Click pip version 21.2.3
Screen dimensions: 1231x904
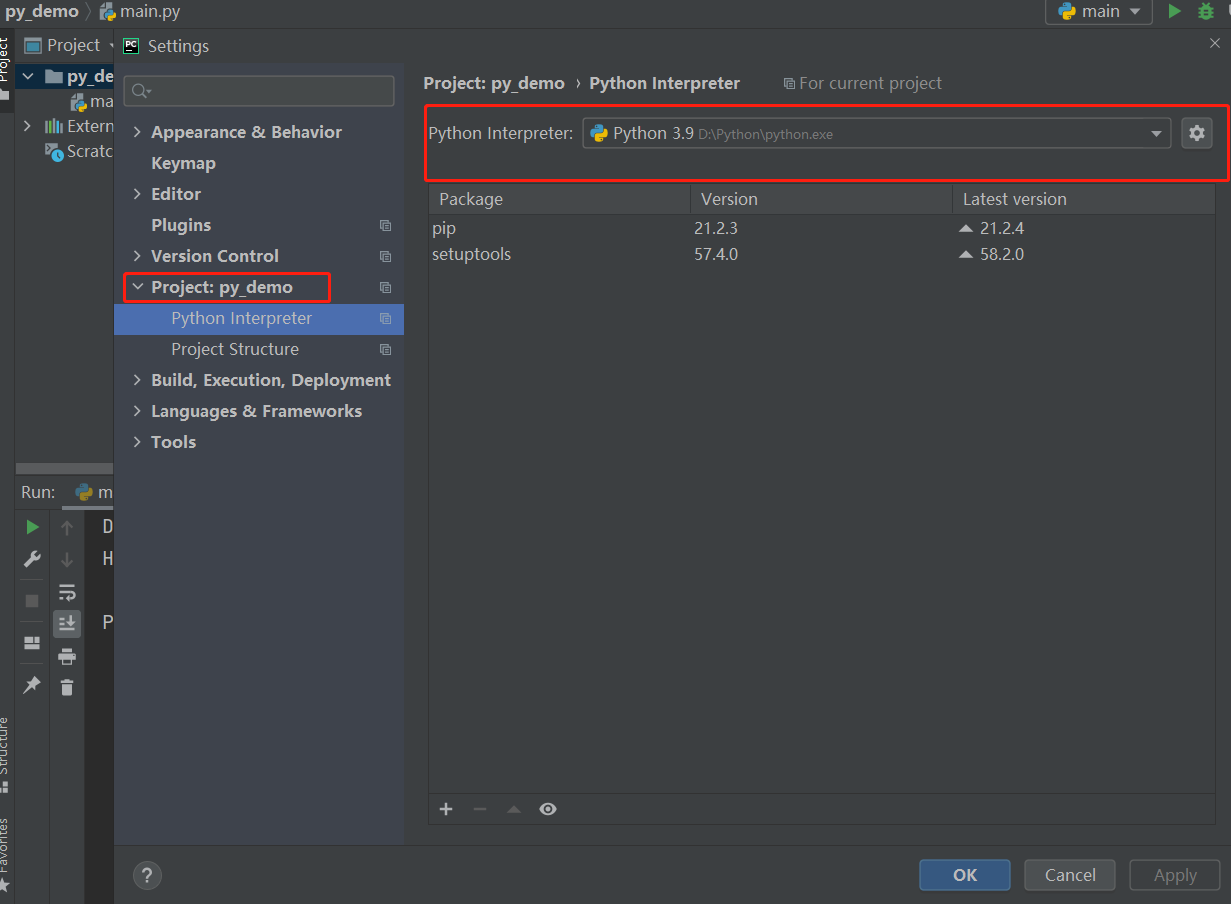[x=716, y=228]
